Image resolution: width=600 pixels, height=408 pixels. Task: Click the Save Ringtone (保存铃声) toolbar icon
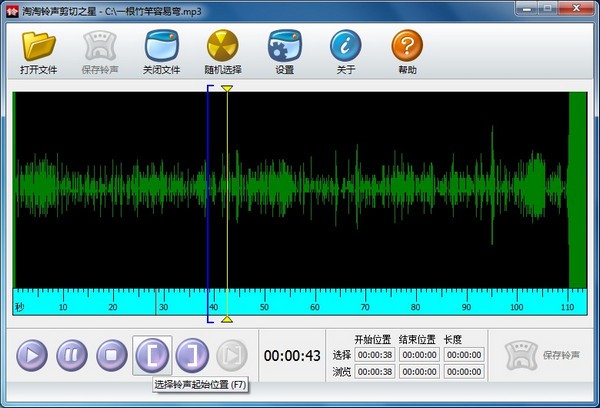click(x=100, y=46)
